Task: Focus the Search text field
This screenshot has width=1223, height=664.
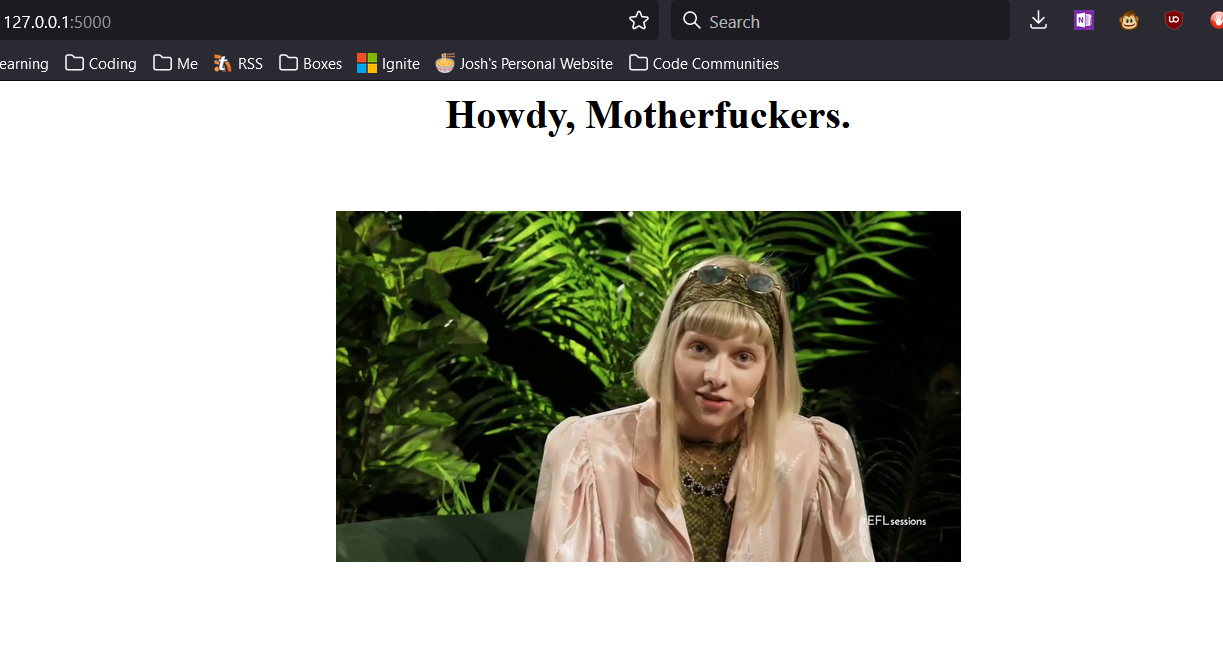Action: pyautogui.click(x=850, y=21)
